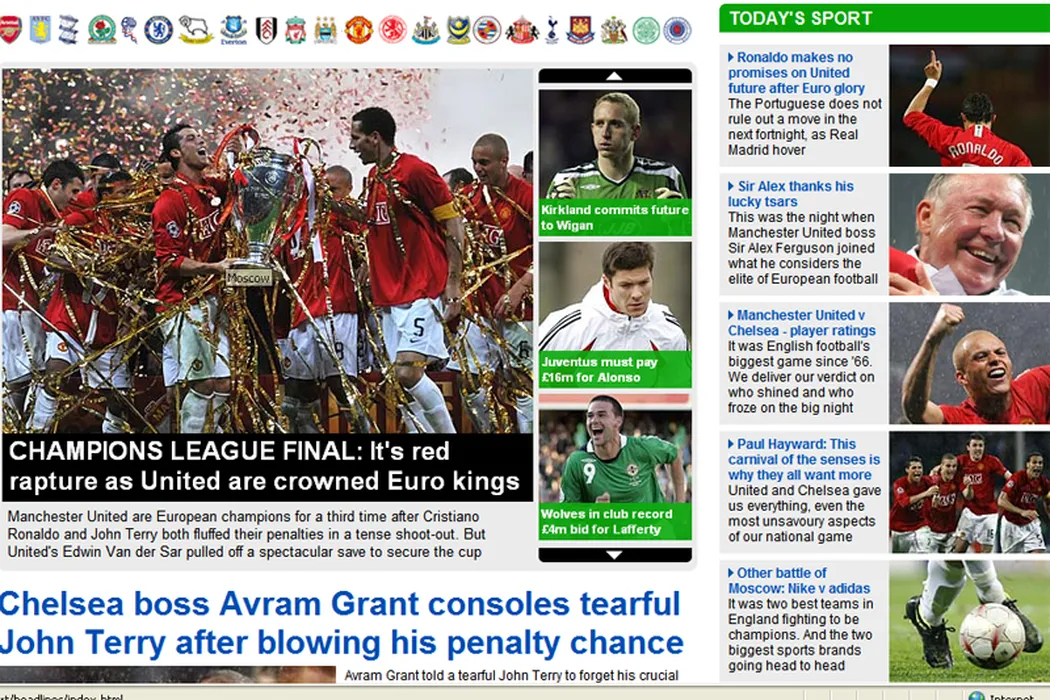Image resolution: width=1050 pixels, height=700 pixels.
Task: Open Manchester United v Chelsea player ratings
Action: tap(802, 323)
